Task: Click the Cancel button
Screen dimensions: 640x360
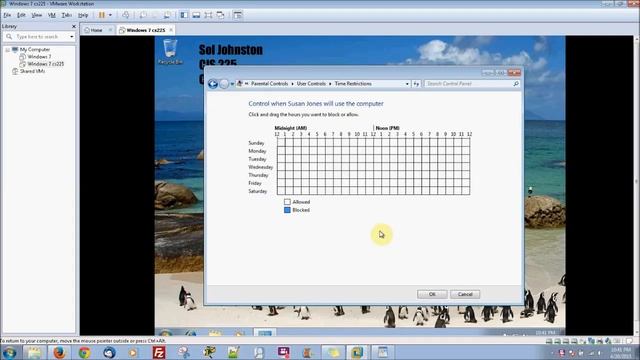Action: pos(465,294)
